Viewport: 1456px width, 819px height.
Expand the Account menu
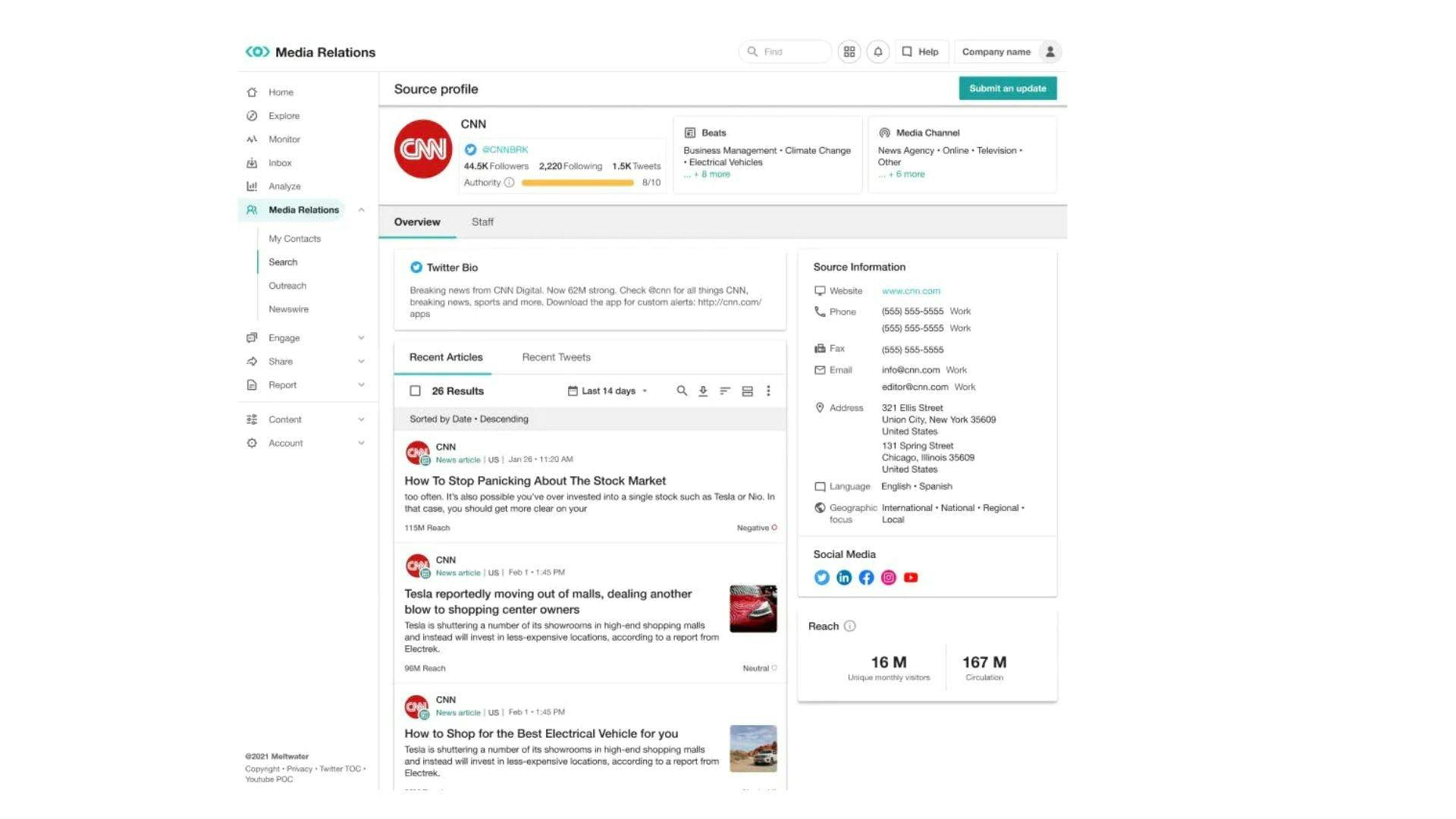[361, 443]
